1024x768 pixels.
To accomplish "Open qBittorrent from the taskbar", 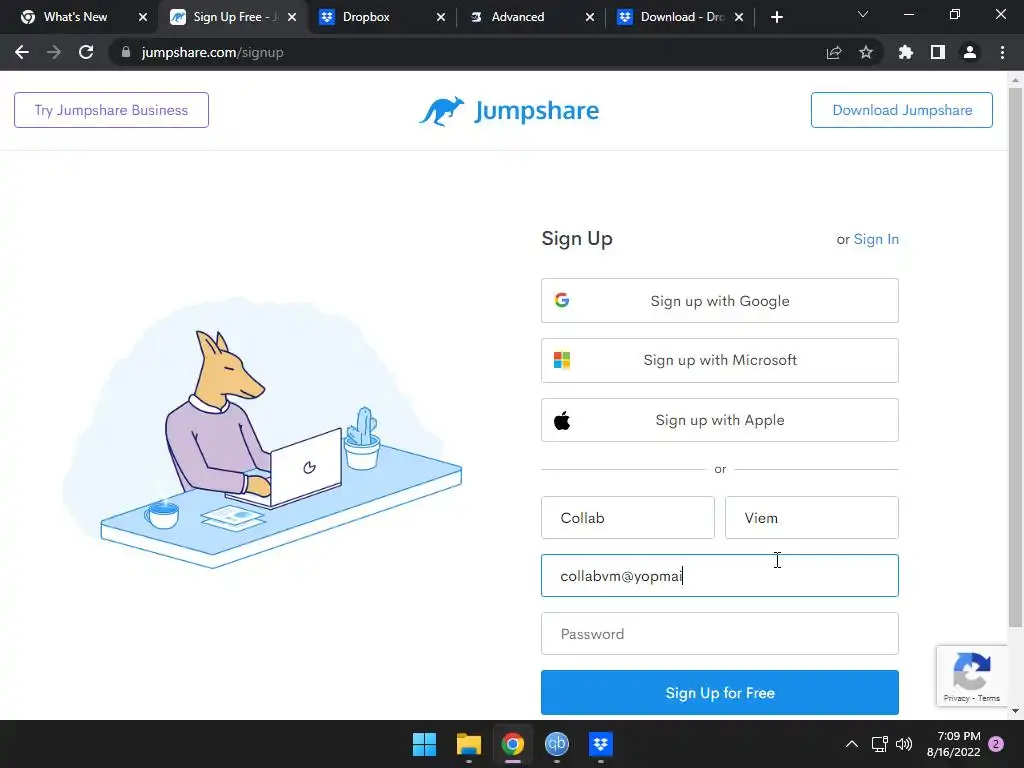I will pos(556,744).
